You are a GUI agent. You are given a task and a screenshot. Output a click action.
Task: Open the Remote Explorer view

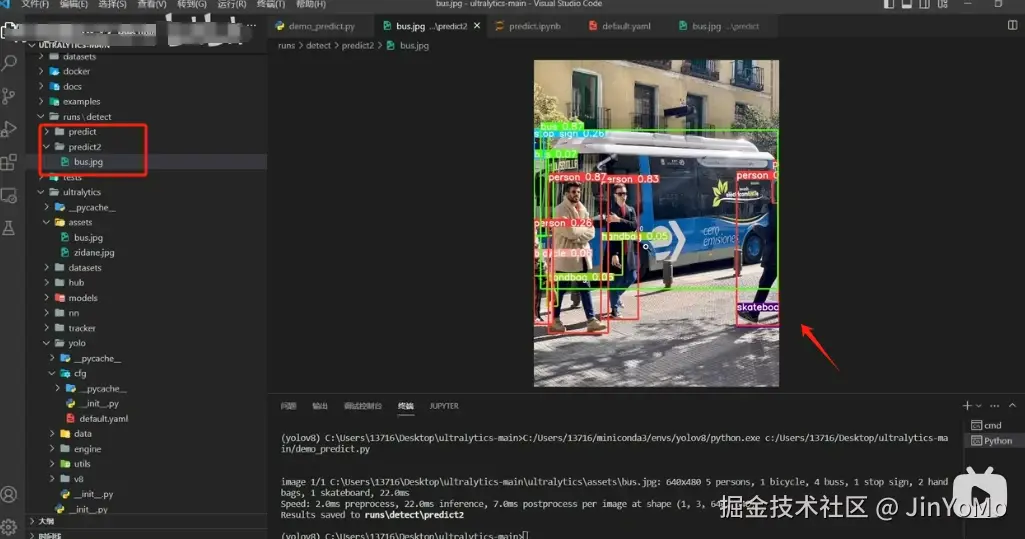tap(9, 195)
